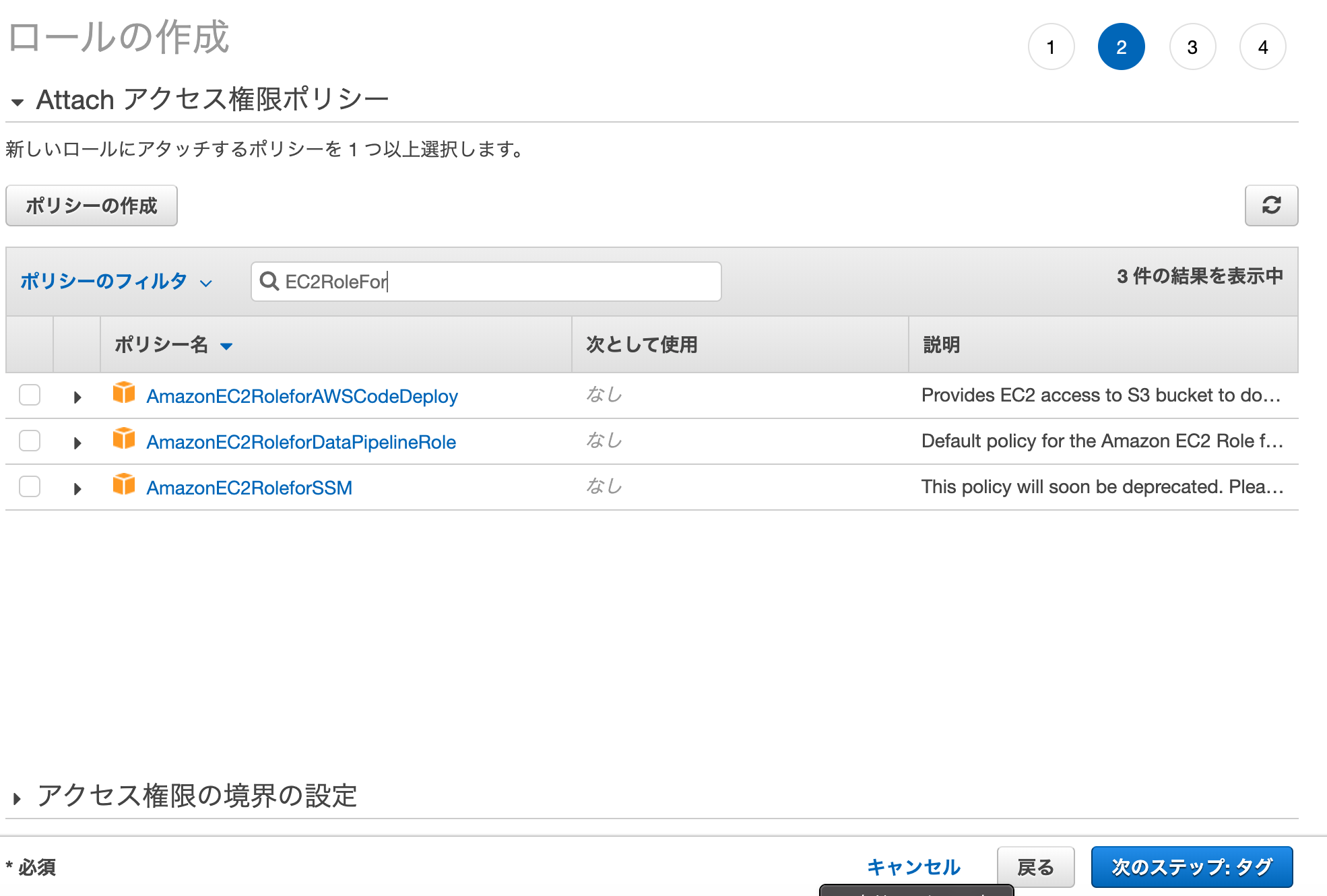The height and width of the screenshot is (896, 1327).
Task: Click なし in the AmazonEC2RoleforAWSCodeDeploy row
Action: tap(604, 394)
